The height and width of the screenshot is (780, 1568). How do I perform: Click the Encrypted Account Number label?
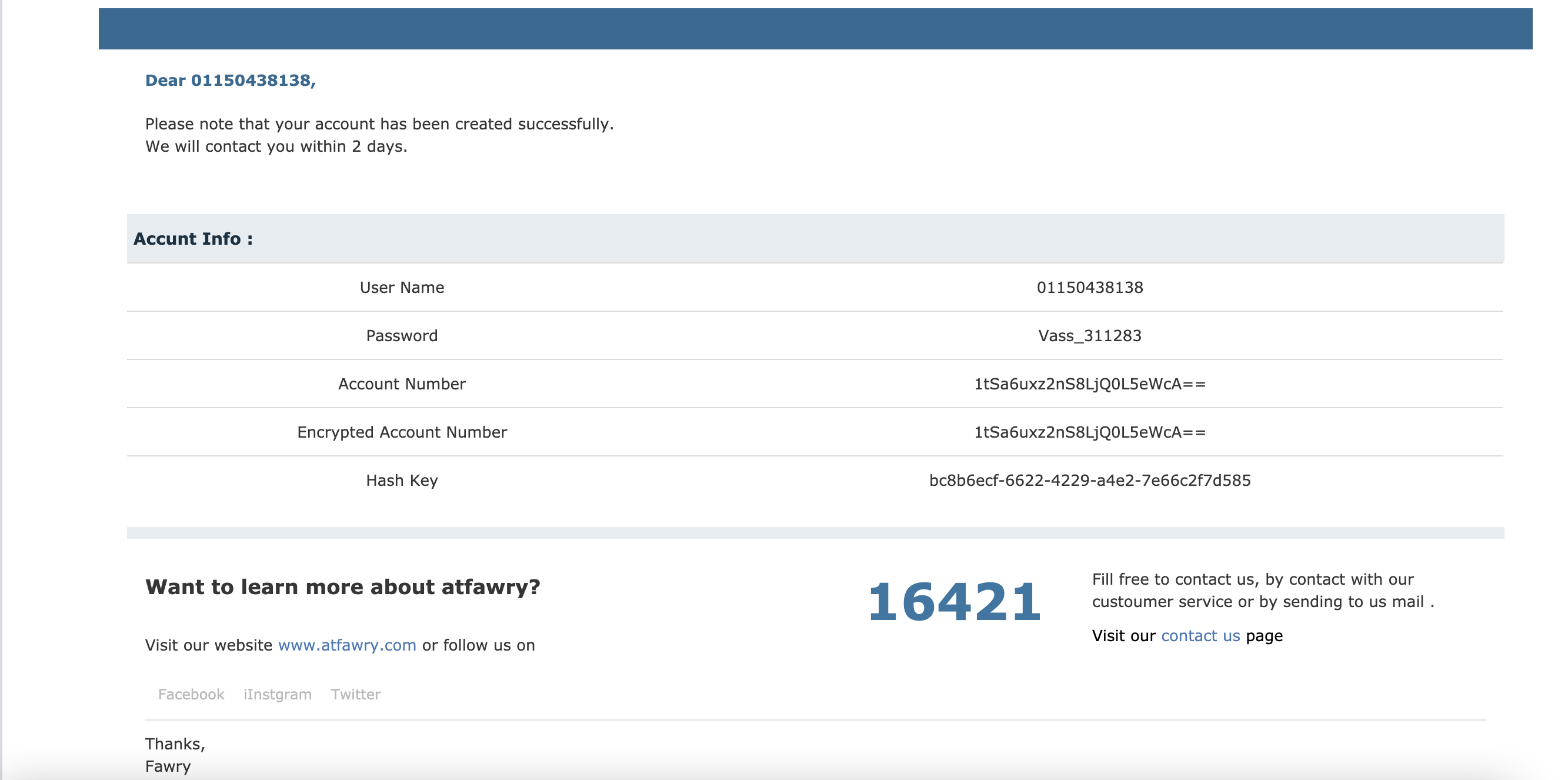[402, 432]
